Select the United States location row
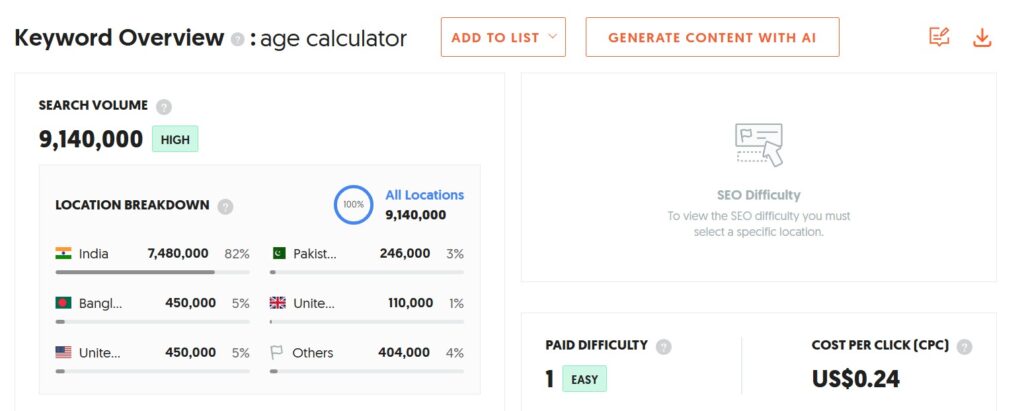 152,353
